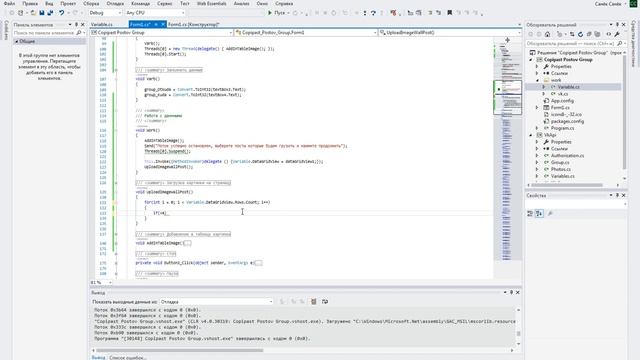Select App.config in Solution Explorer
640x360 pixels.
(562, 101)
